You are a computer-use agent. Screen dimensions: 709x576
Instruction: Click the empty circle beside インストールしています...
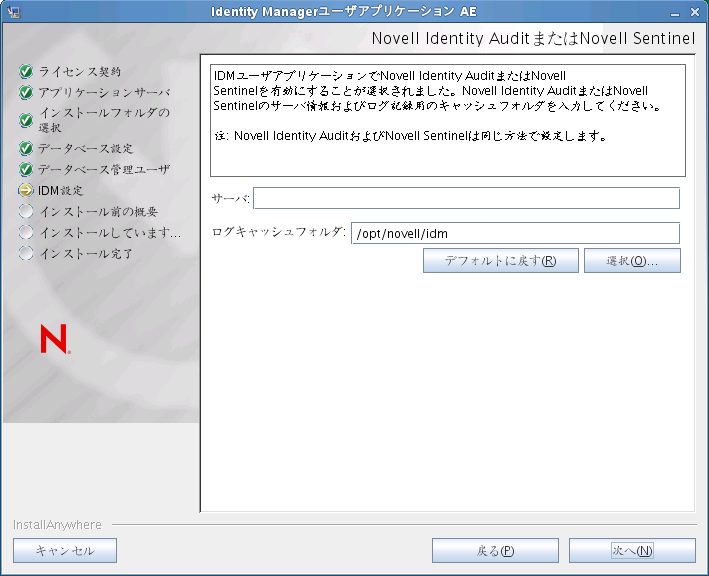[x=26, y=232]
